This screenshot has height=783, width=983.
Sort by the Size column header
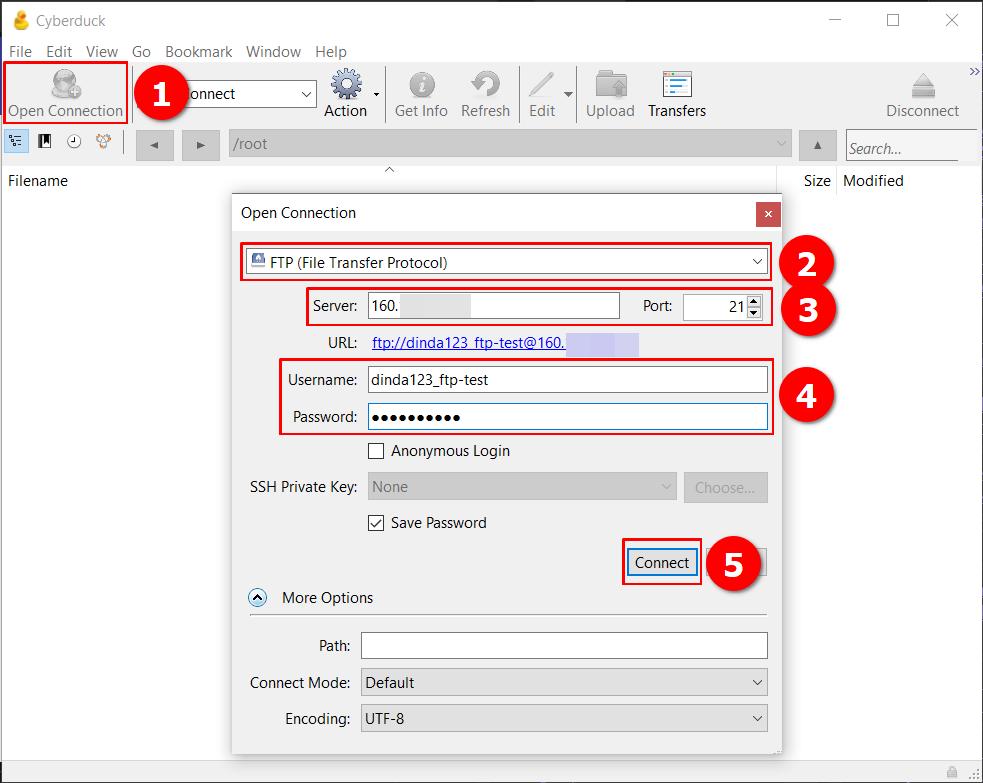(x=817, y=181)
